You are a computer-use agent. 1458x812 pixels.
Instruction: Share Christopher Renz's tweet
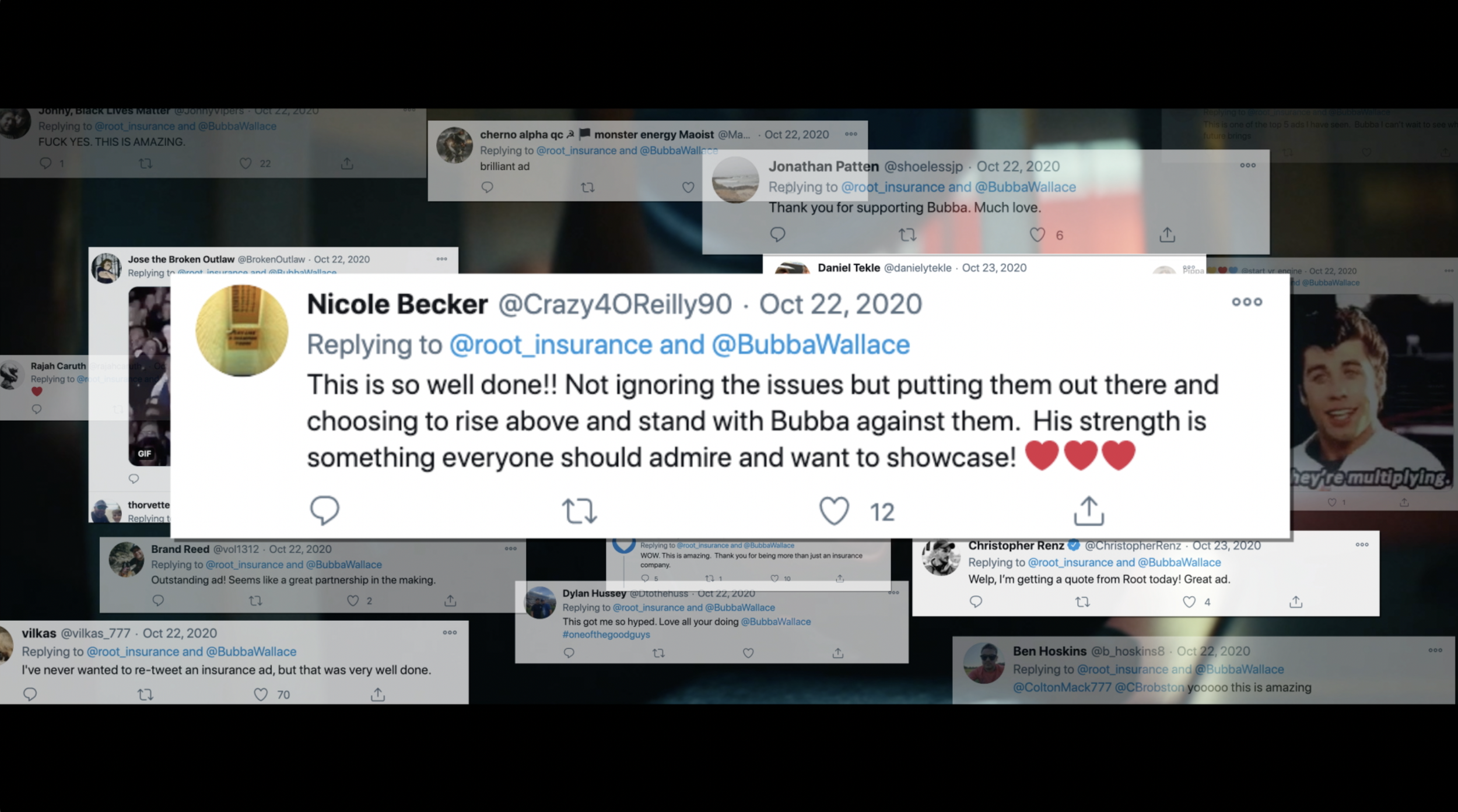[x=1295, y=602]
